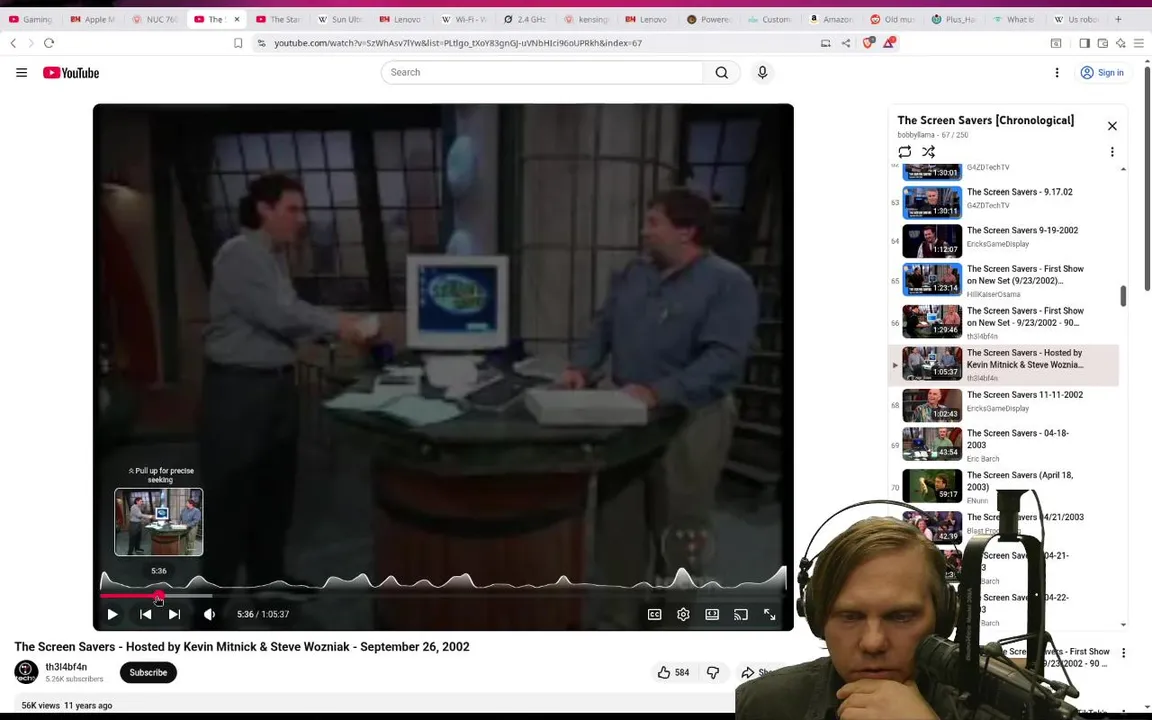This screenshot has height=720, width=1152.
Task: Click playlist title The Screen Savers [Chronological]
Action: coord(985,120)
